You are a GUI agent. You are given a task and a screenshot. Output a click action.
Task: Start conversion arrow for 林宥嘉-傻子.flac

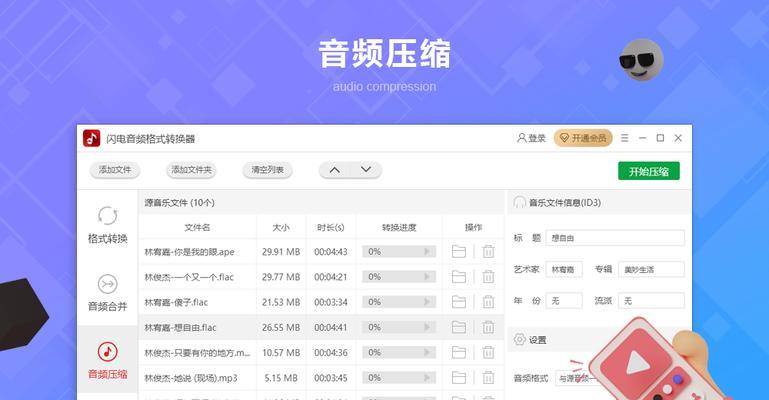point(427,302)
